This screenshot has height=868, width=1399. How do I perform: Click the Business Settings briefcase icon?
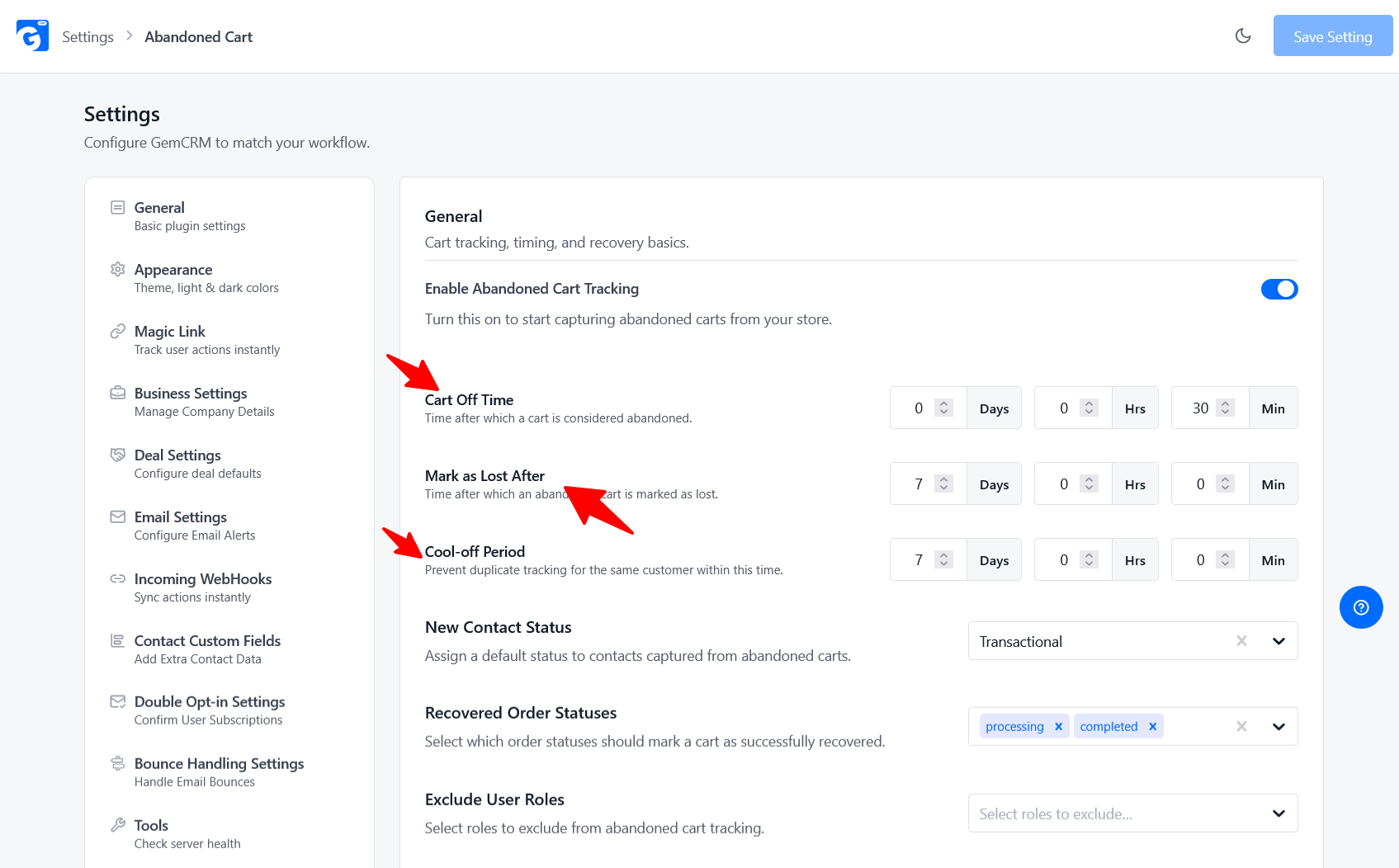point(118,393)
